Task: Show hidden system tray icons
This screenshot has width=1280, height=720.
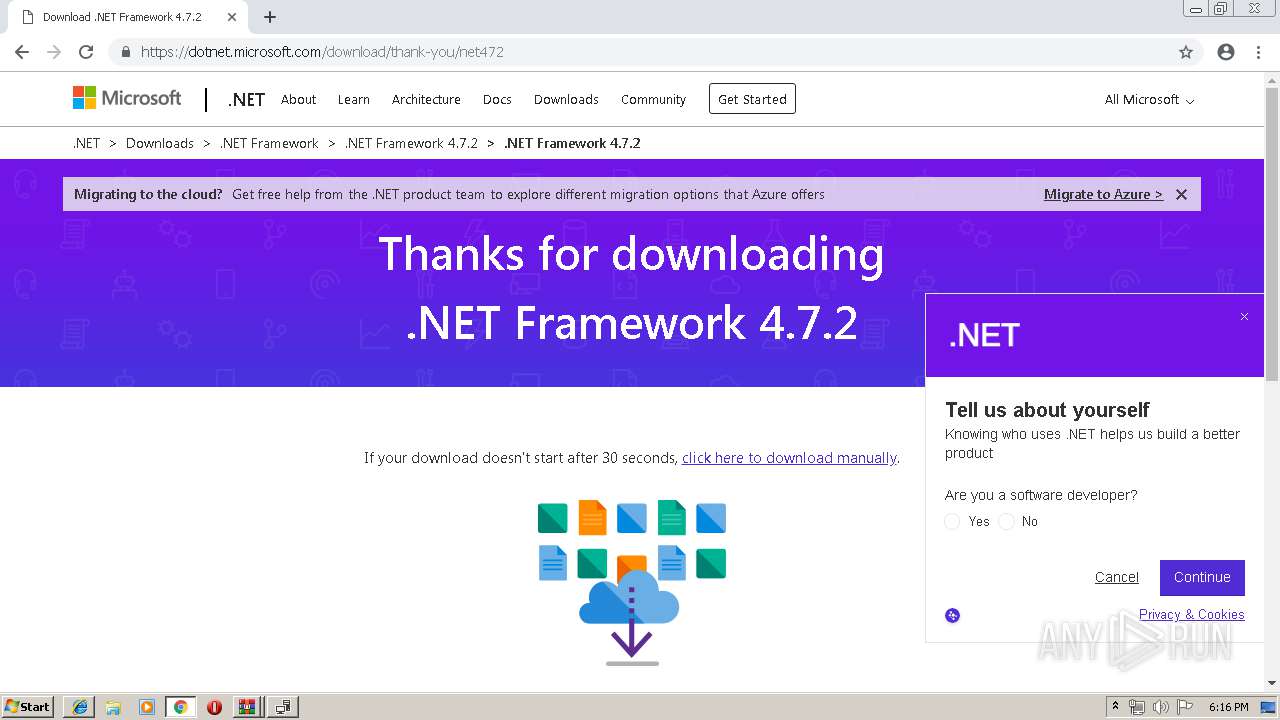Action: point(1115,707)
